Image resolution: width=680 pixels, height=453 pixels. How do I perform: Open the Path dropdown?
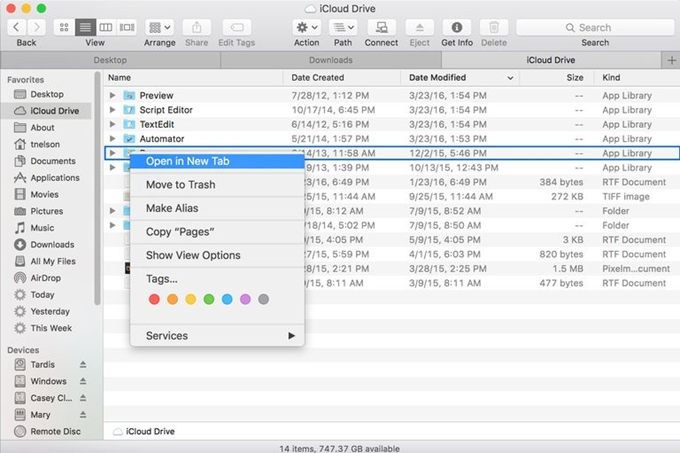343,27
